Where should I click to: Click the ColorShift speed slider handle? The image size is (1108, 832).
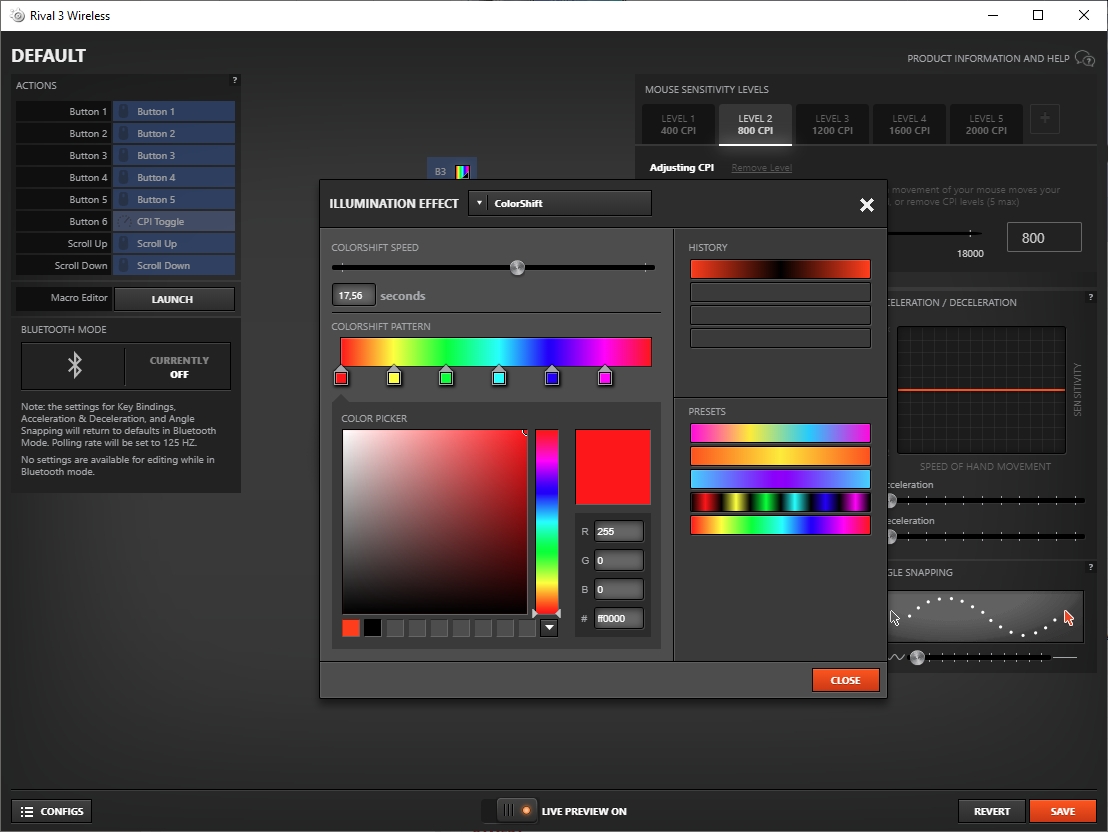[517, 267]
